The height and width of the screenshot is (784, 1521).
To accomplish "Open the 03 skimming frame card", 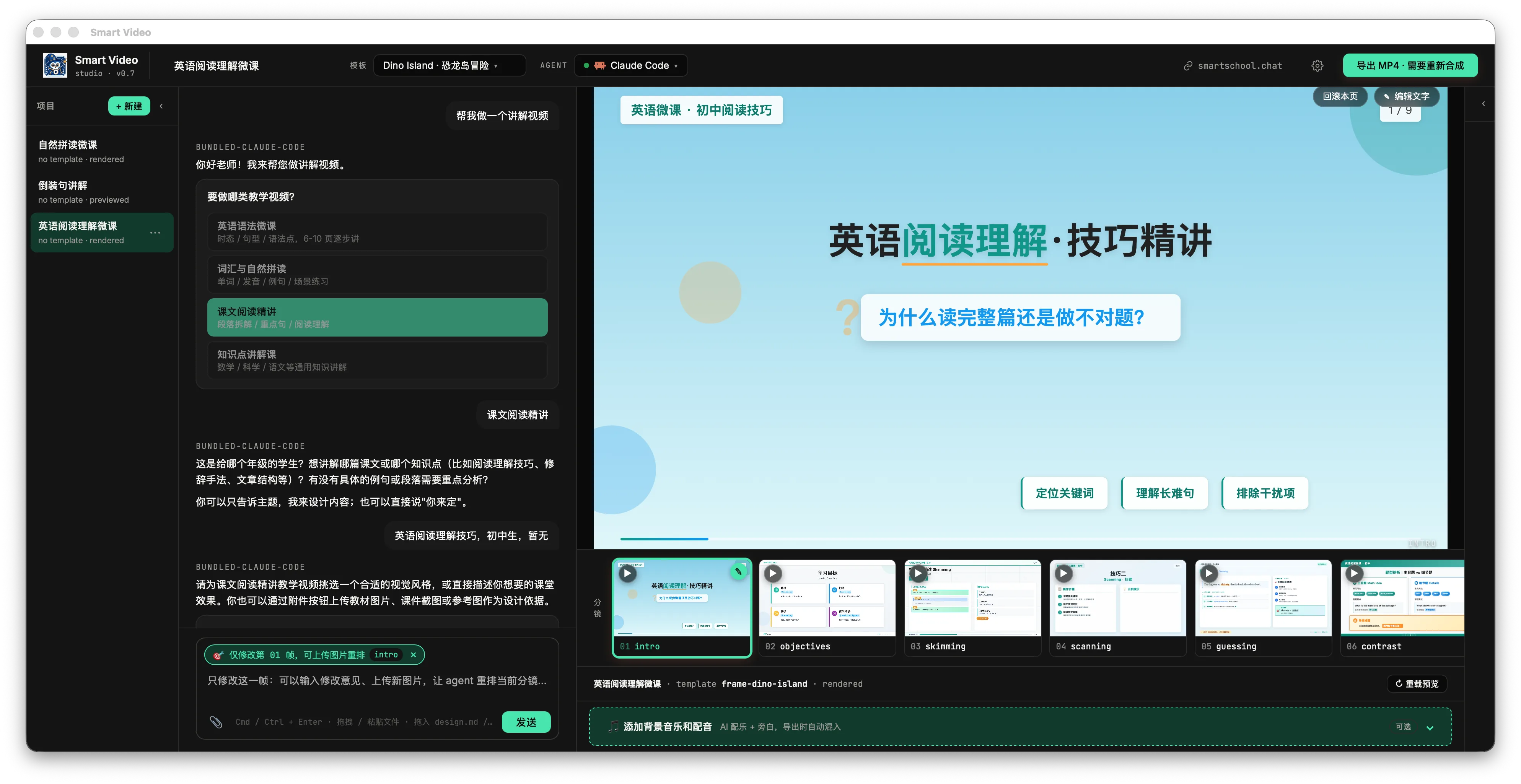I will click(x=972, y=607).
